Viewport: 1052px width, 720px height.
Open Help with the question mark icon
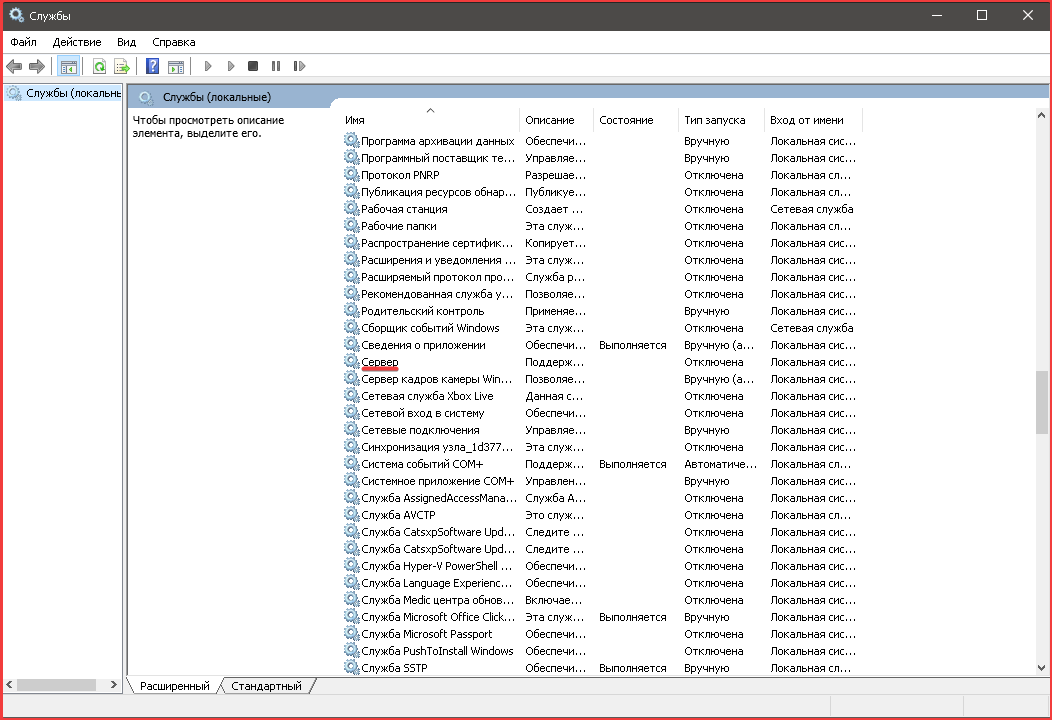point(153,66)
